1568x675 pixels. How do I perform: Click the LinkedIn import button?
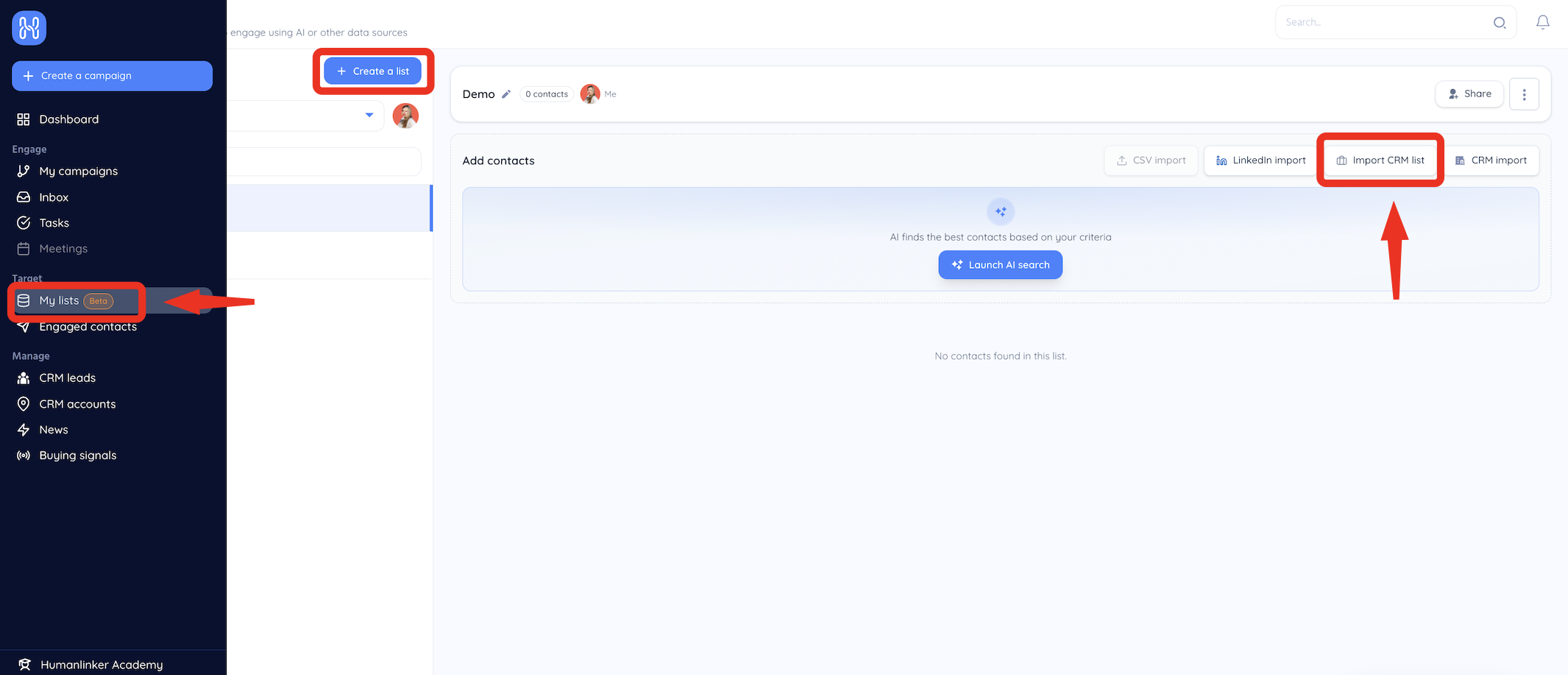[1261, 160]
